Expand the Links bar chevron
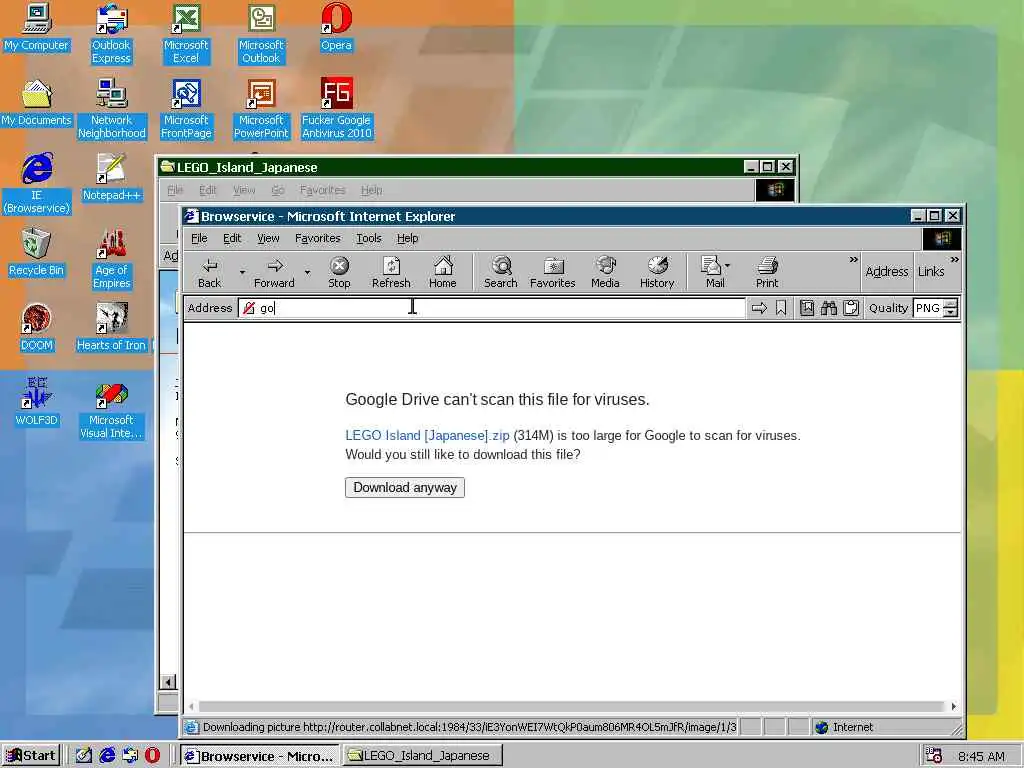The width and height of the screenshot is (1024, 768). (x=954, y=260)
